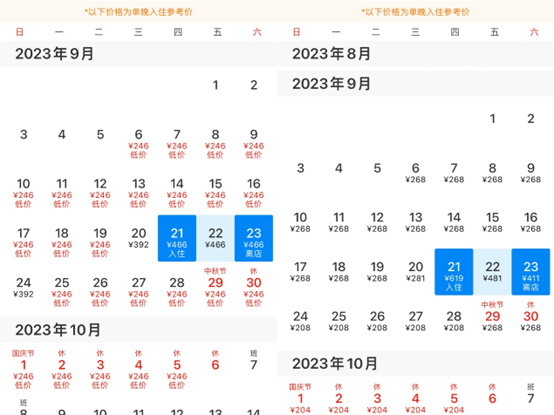Select check-in date 21 priced ¥619
554x415 pixels.
pyautogui.click(x=454, y=272)
